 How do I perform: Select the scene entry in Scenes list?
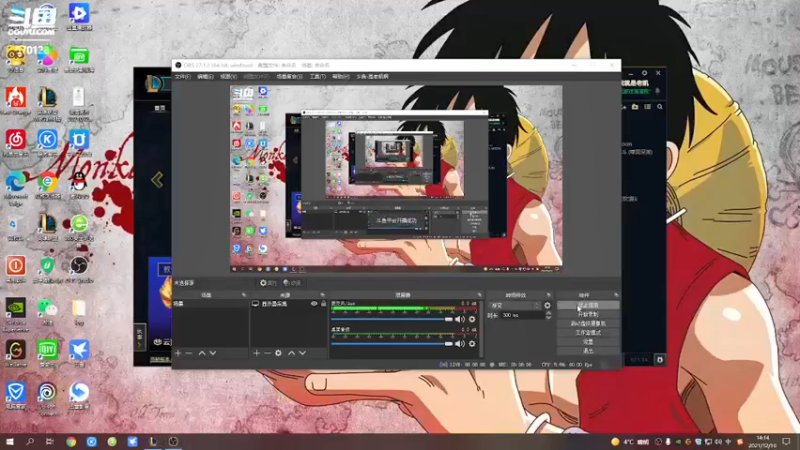[210, 304]
